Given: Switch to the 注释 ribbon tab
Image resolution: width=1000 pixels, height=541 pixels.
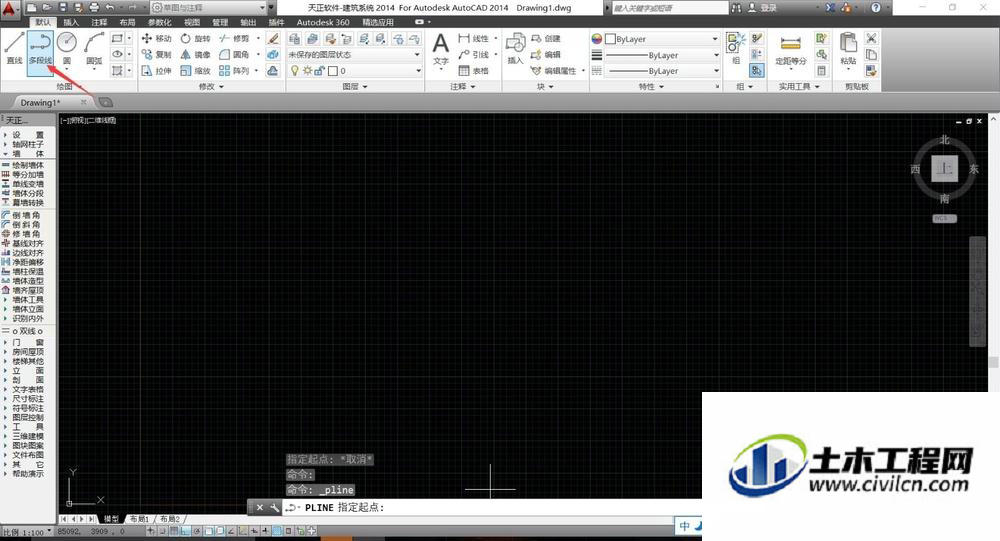Looking at the screenshot, I should 99,22.
